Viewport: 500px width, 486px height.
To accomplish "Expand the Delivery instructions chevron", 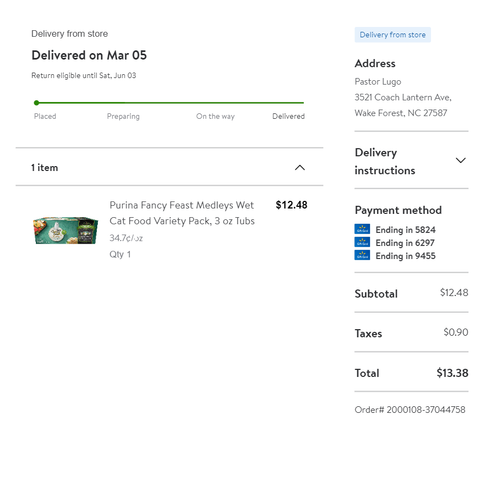I will 460,161.
